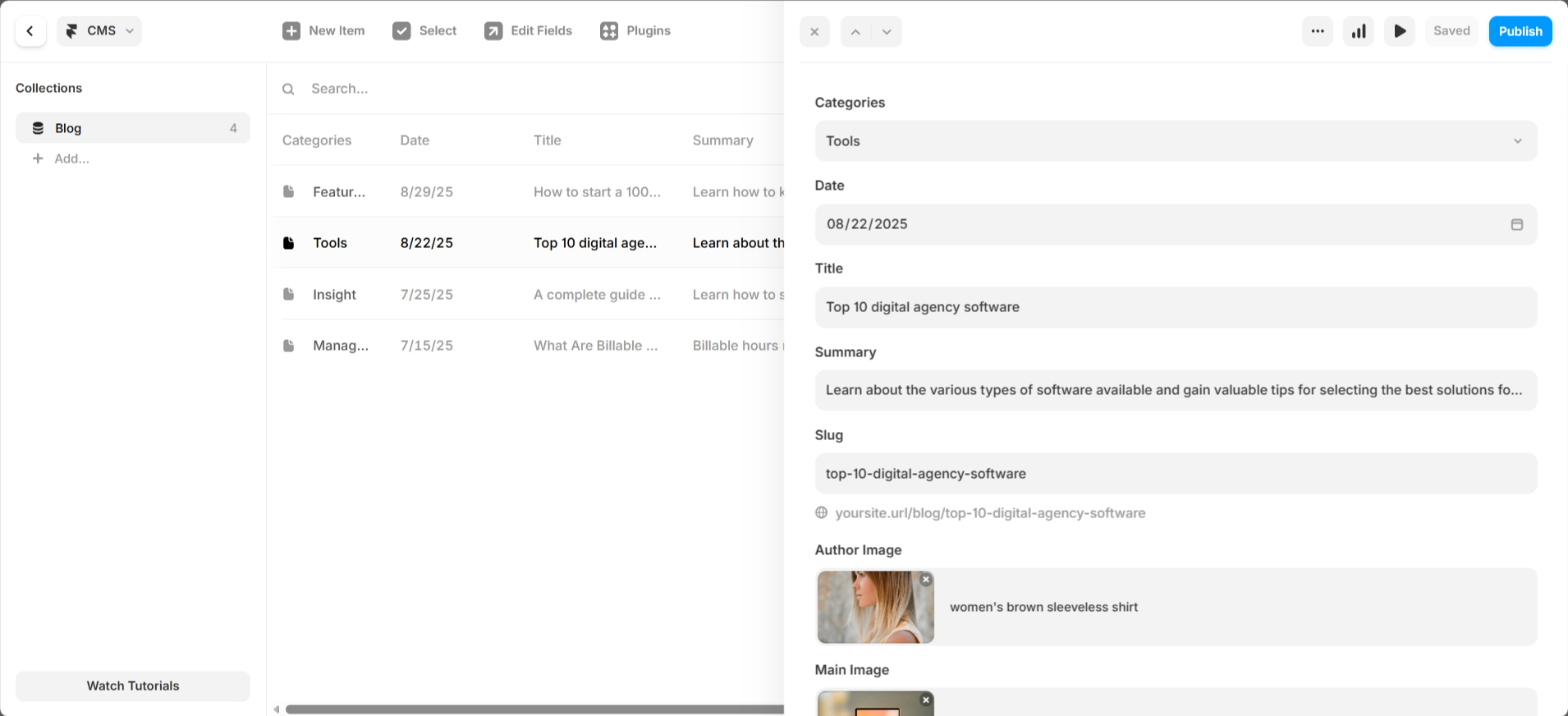Open Watch Tutorials
The width and height of the screenshot is (1568, 716).
pos(133,686)
